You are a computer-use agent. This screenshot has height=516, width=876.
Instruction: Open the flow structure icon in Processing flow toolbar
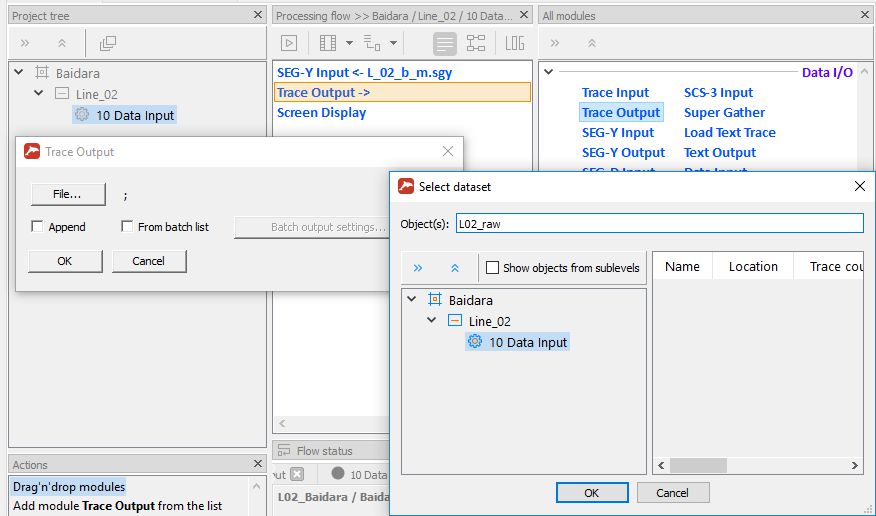pyautogui.click(x=372, y=43)
